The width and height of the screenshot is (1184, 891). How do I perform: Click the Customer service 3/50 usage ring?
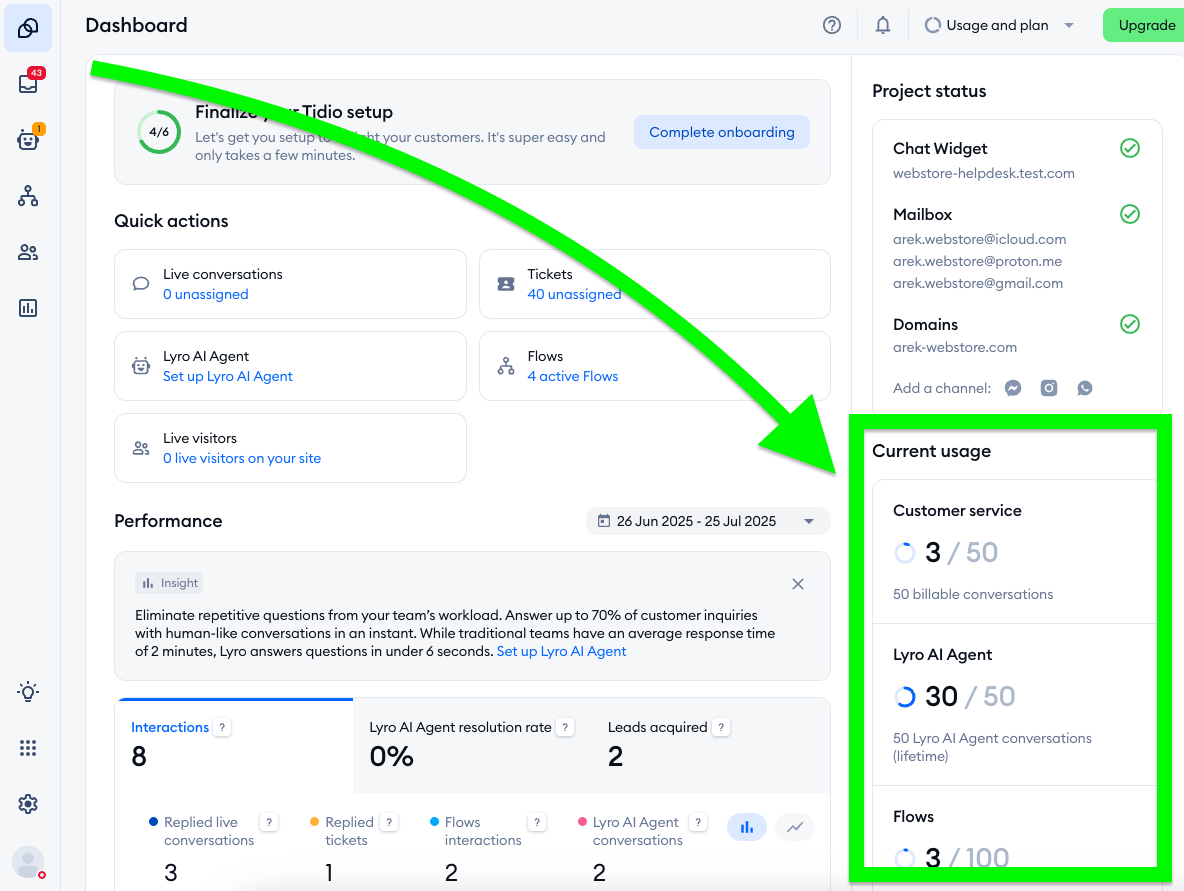pyautogui.click(x=905, y=553)
